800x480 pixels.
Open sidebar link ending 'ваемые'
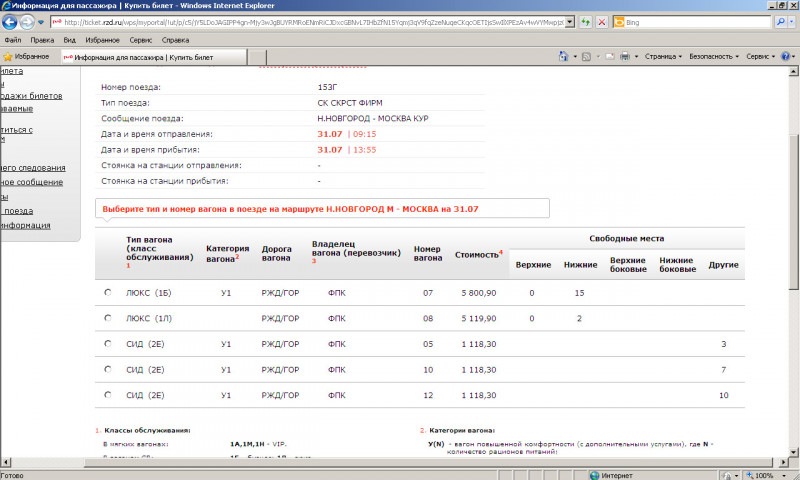point(16,109)
